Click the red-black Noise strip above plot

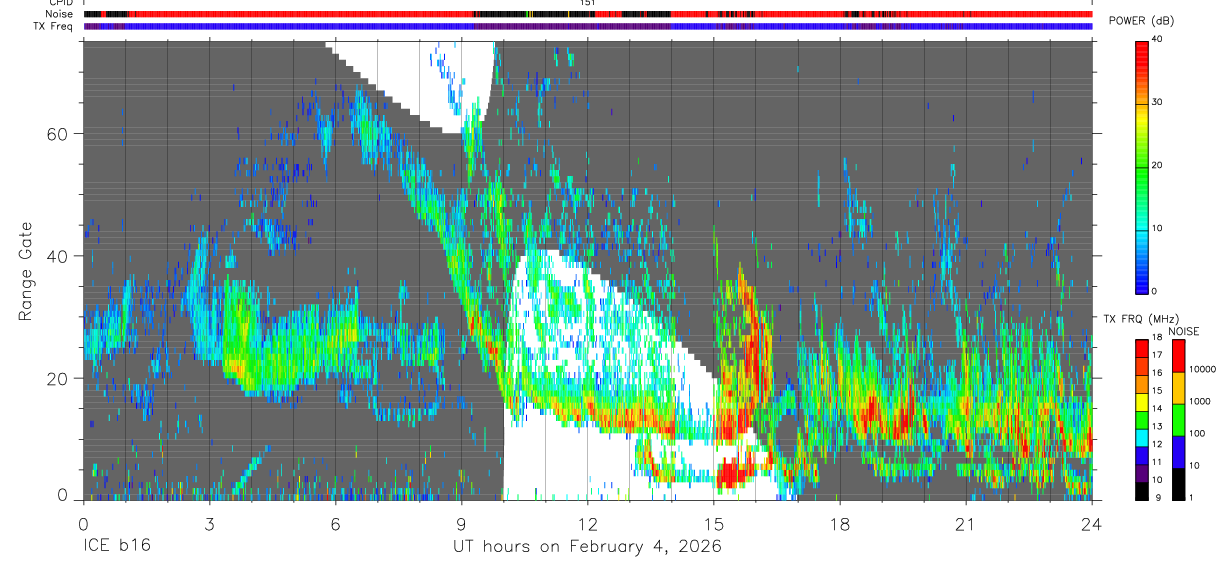588,14
